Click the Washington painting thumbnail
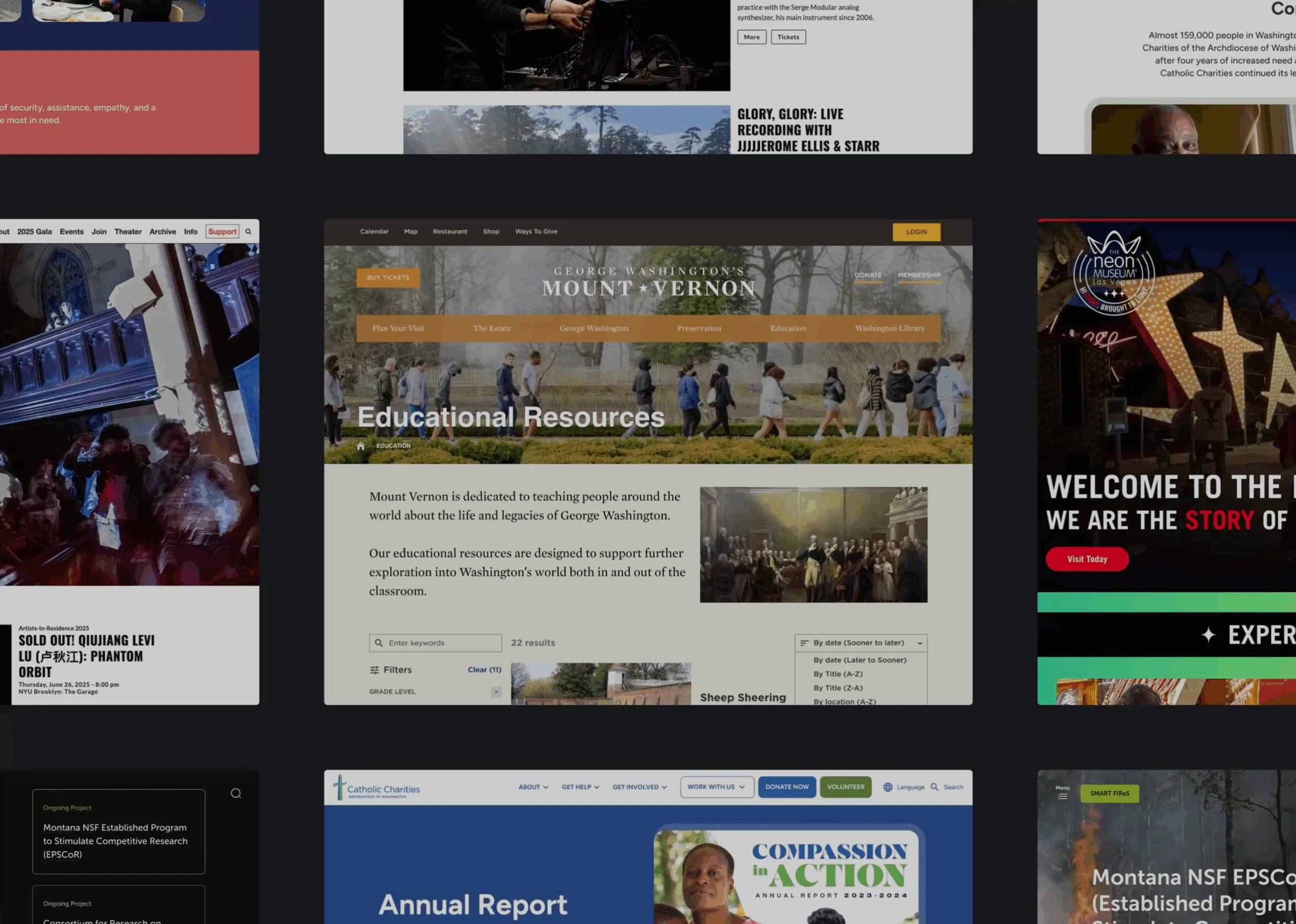Image resolution: width=1296 pixels, height=924 pixels. click(x=814, y=544)
